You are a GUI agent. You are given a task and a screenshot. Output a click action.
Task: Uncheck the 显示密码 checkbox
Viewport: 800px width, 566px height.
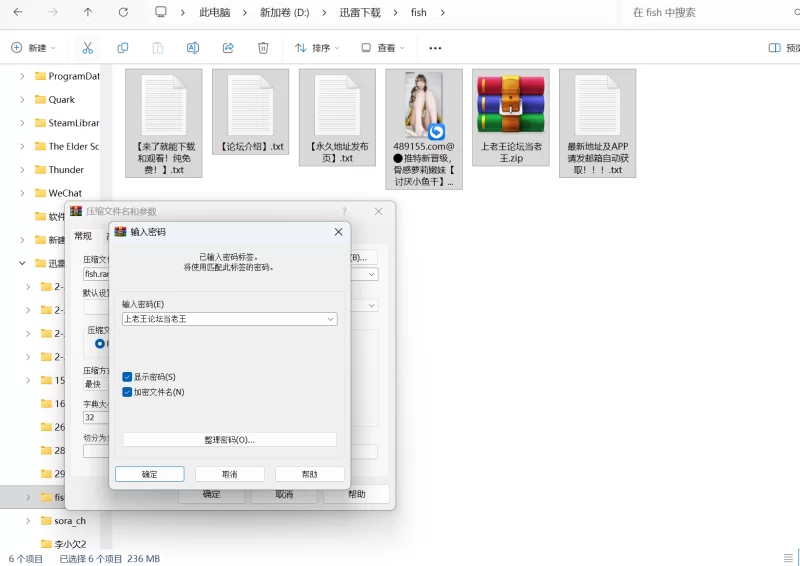pyautogui.click(x=127, y=377)
